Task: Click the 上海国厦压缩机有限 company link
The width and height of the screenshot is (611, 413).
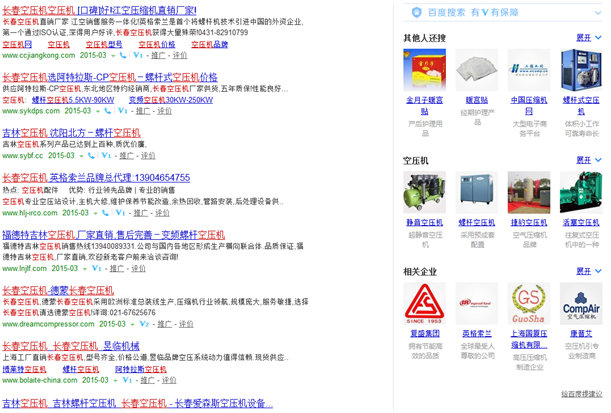Action: click(529, 339)
